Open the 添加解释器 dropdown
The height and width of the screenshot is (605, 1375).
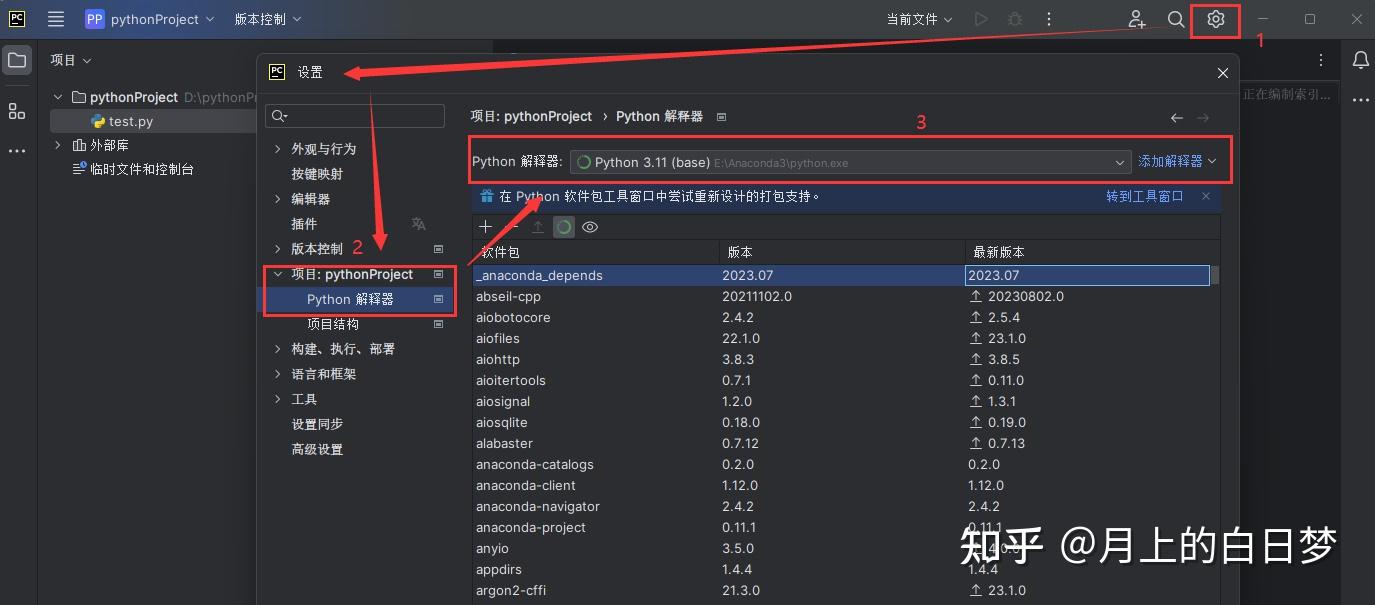1178,160
